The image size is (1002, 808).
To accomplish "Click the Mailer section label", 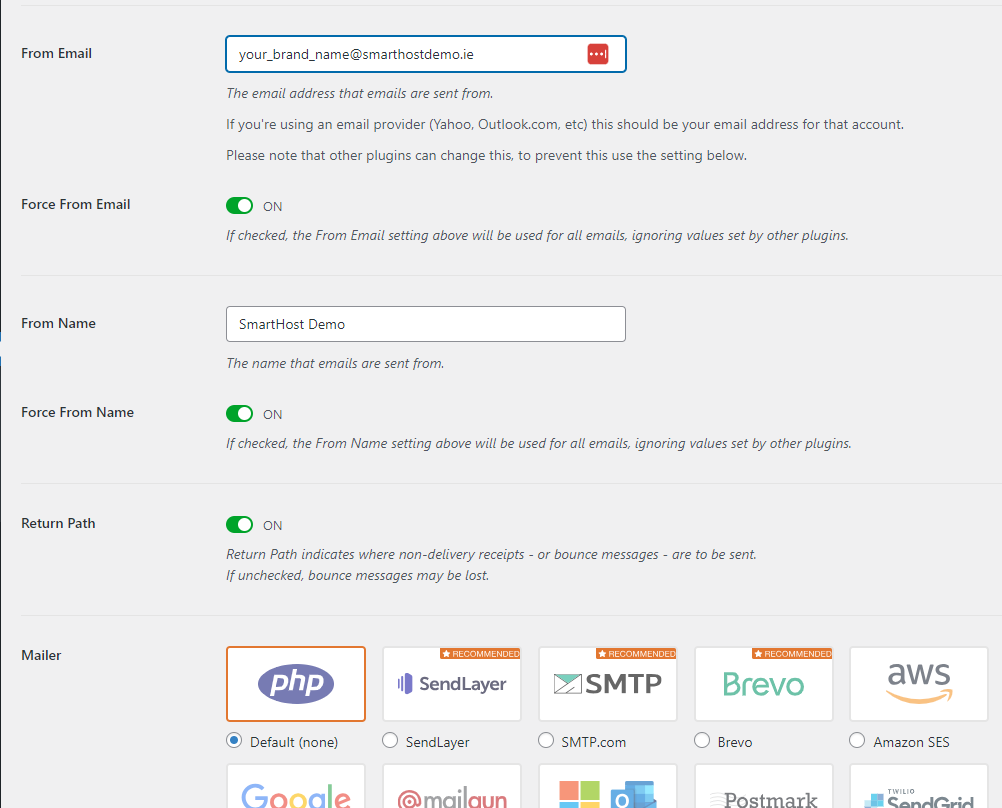I will [x=41, y=655].
